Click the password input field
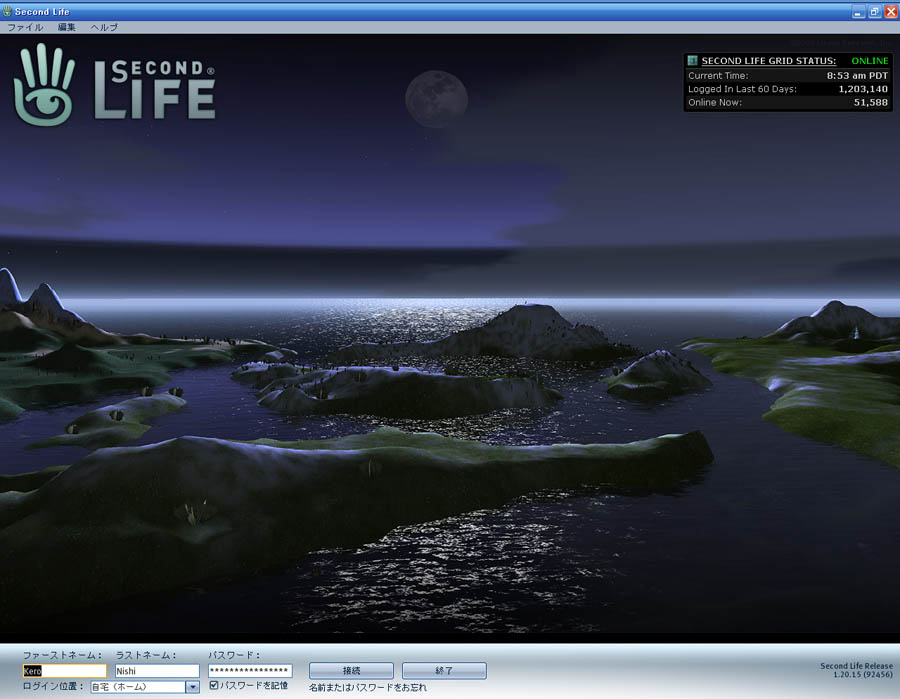The height and width of the screenshot is (699, 900). pyautogui.click(x=250, y=670)
